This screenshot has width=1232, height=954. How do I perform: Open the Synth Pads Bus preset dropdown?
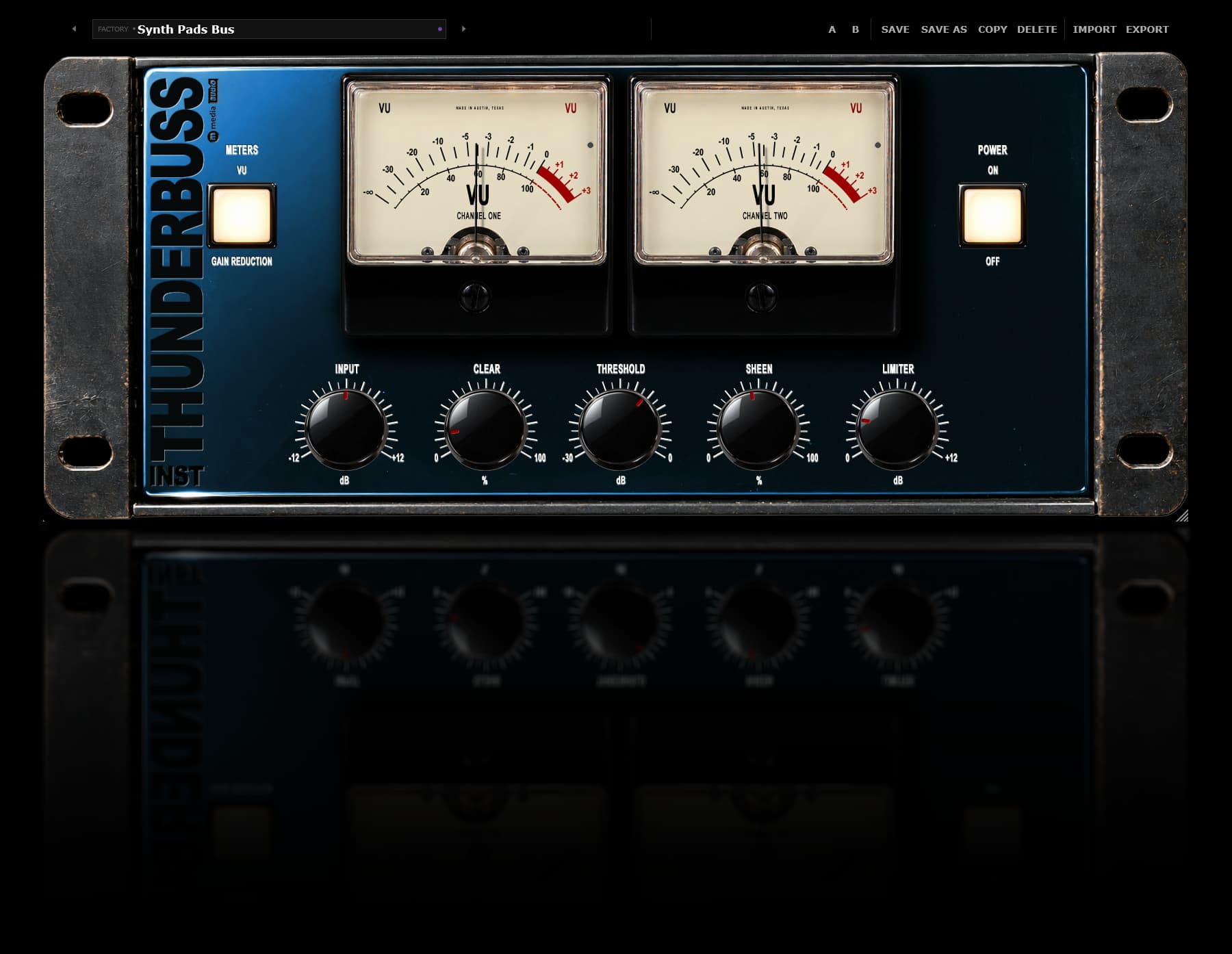coord(269,29)
